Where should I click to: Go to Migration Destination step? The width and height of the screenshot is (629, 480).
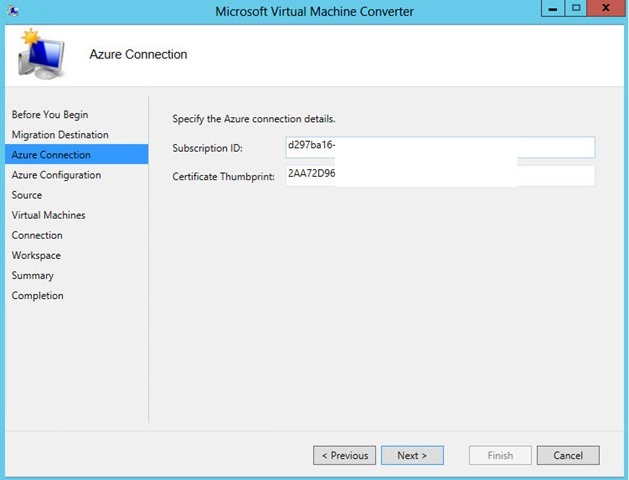click(x=60, y=135)
